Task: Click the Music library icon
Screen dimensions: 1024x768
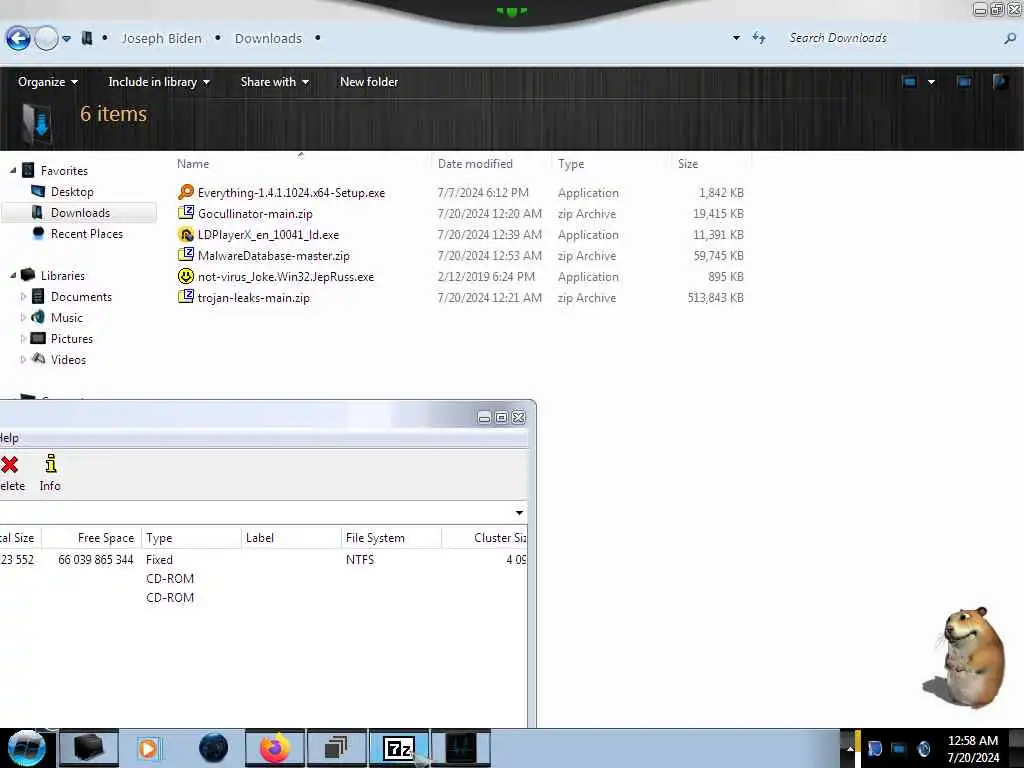Action: click(x=39, y=317)
